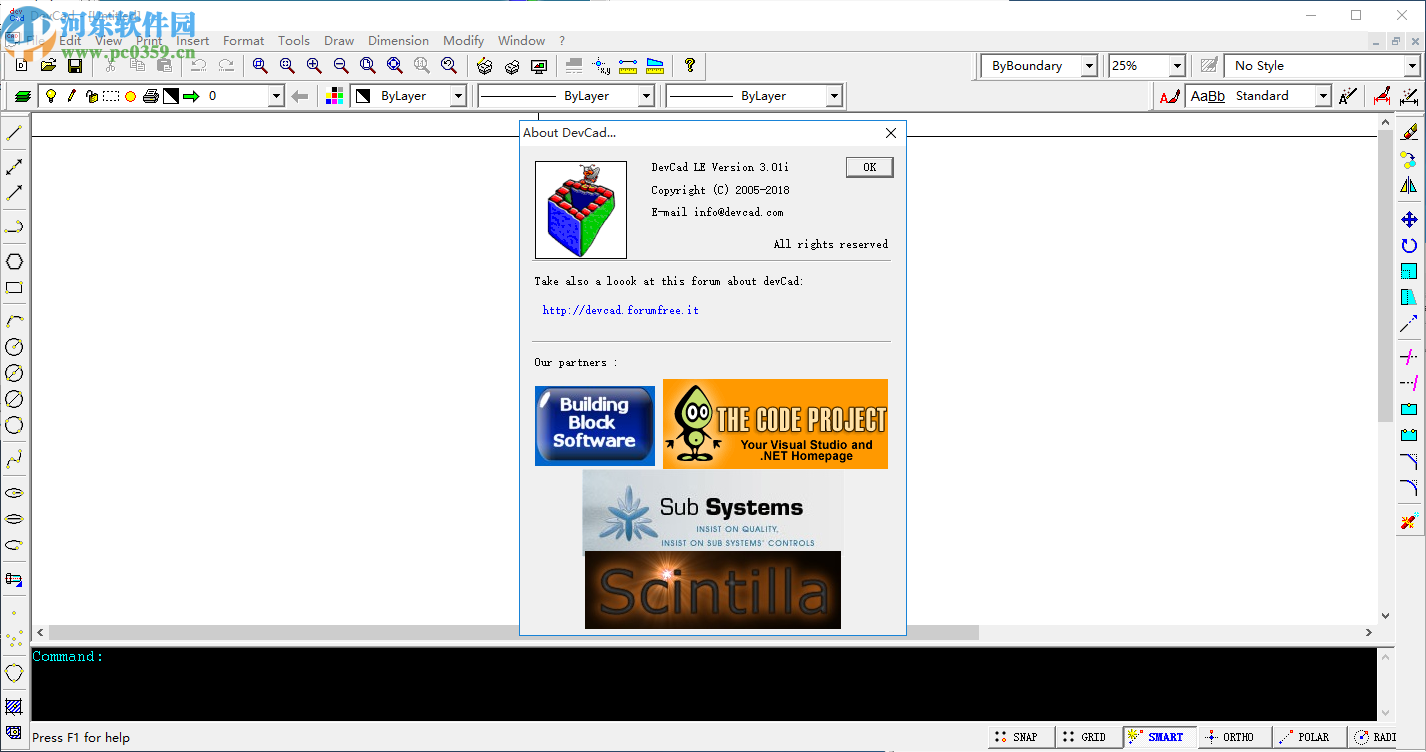Click the Scintilla partner banner
Viewport: 1426px width, 752px height.
pyautogui.click(x=713, y=590)
